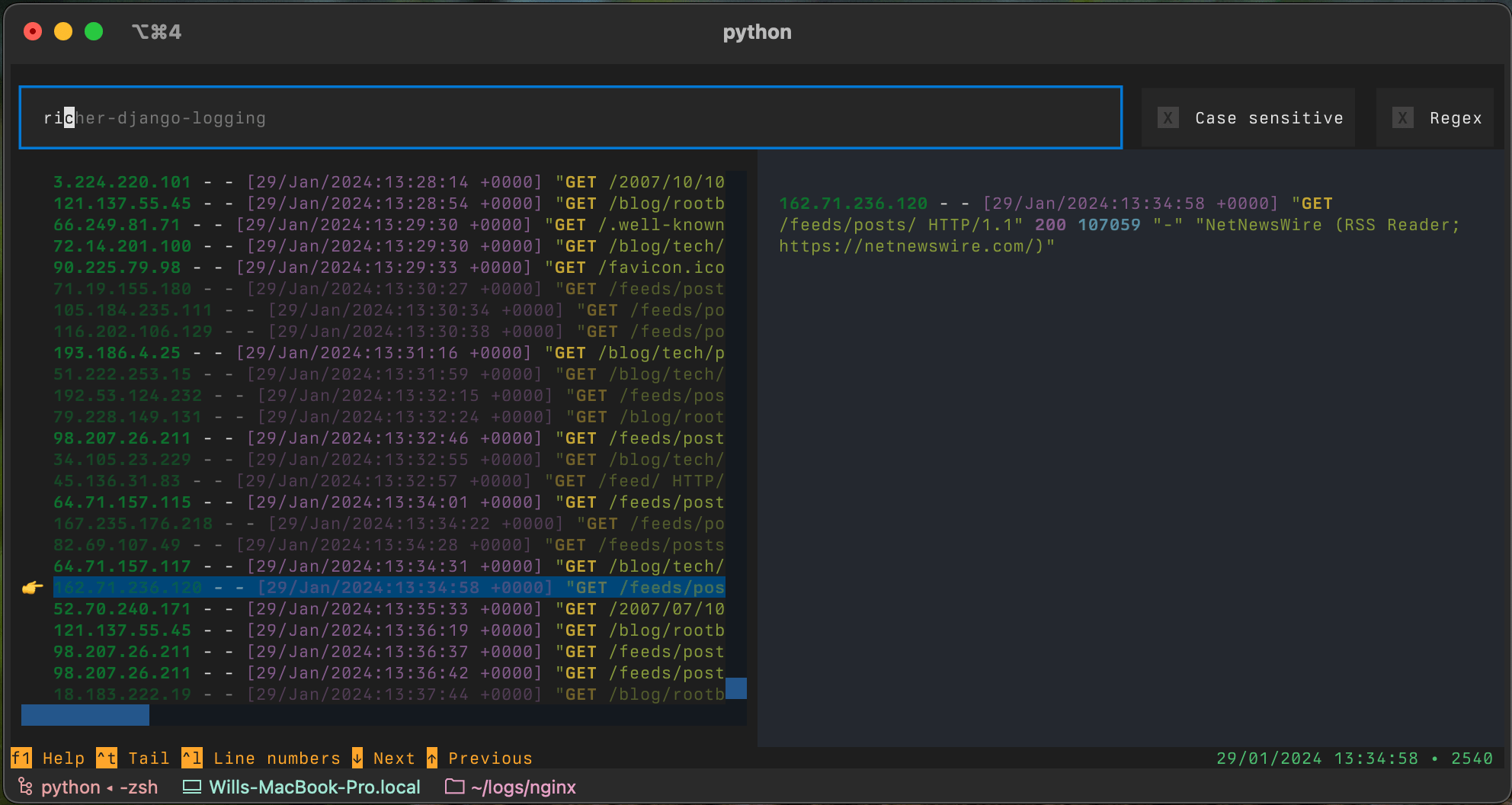Click the down-arrow icon before Next
1512x805 pixels.
coord(356,758)
